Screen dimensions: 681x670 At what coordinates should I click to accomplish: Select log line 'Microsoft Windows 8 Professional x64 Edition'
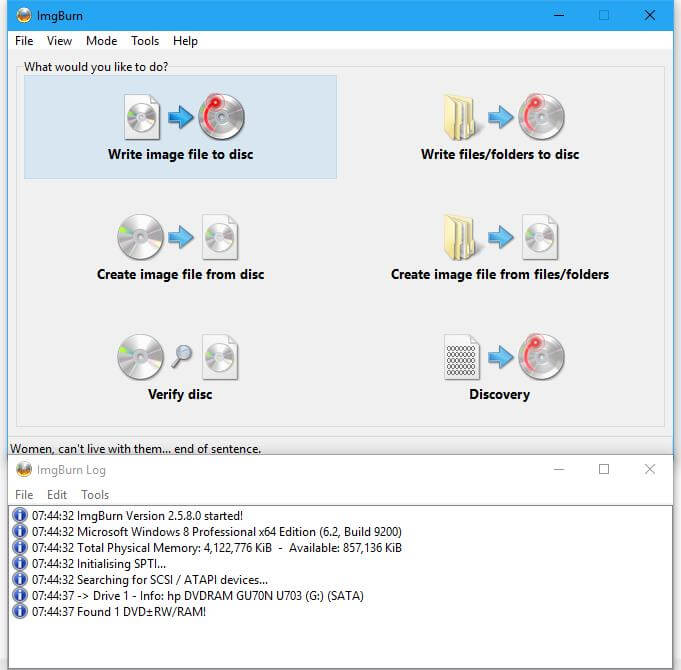[217, 531]
